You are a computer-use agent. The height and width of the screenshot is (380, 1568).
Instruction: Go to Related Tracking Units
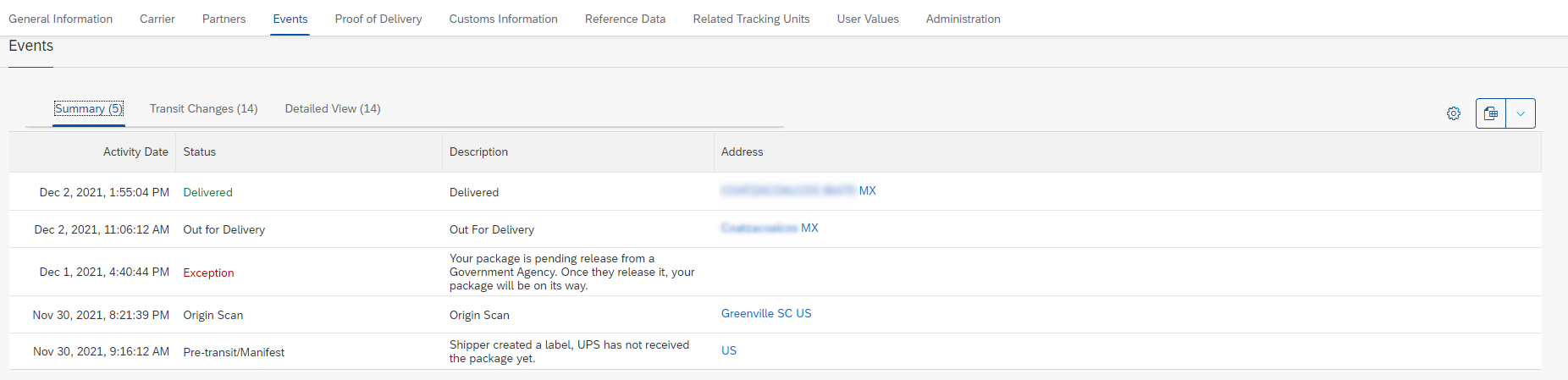pyautogui.click(x=751, y=19)
